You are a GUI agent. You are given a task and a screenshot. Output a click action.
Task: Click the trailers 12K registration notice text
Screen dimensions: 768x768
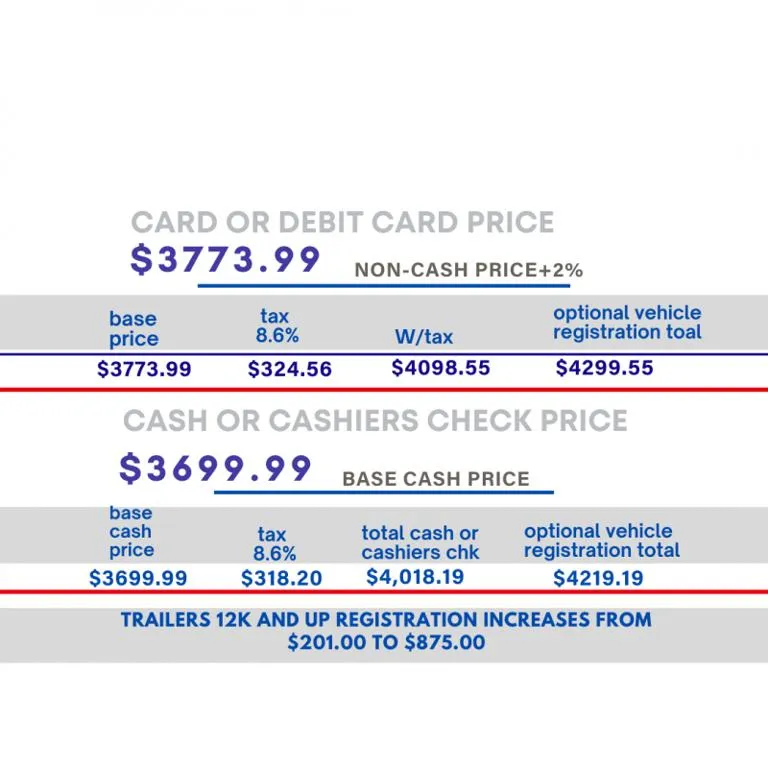pos(386,631)
